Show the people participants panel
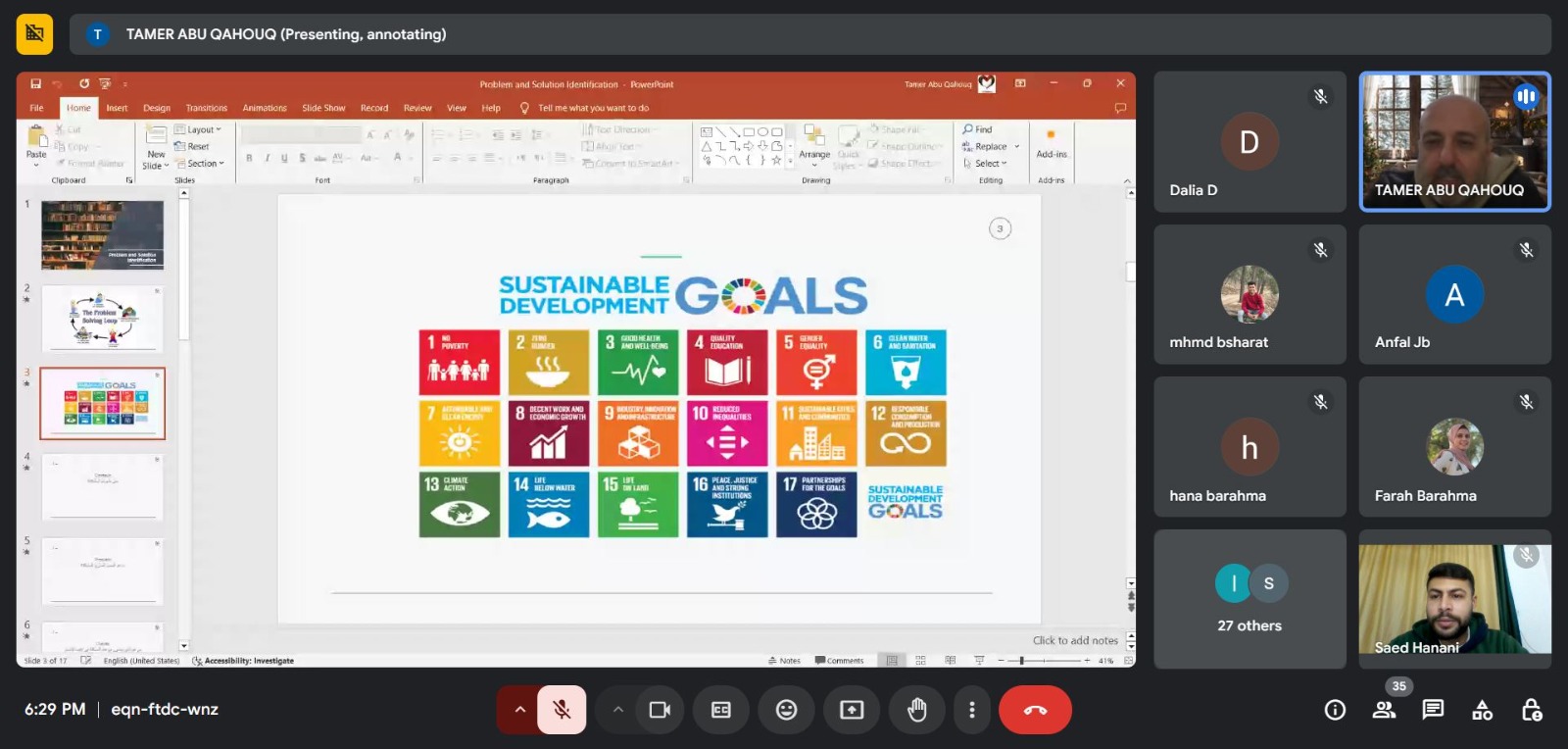Image resolution: width=1568 pixels, height=749 pixels. tap(1384, 710)
